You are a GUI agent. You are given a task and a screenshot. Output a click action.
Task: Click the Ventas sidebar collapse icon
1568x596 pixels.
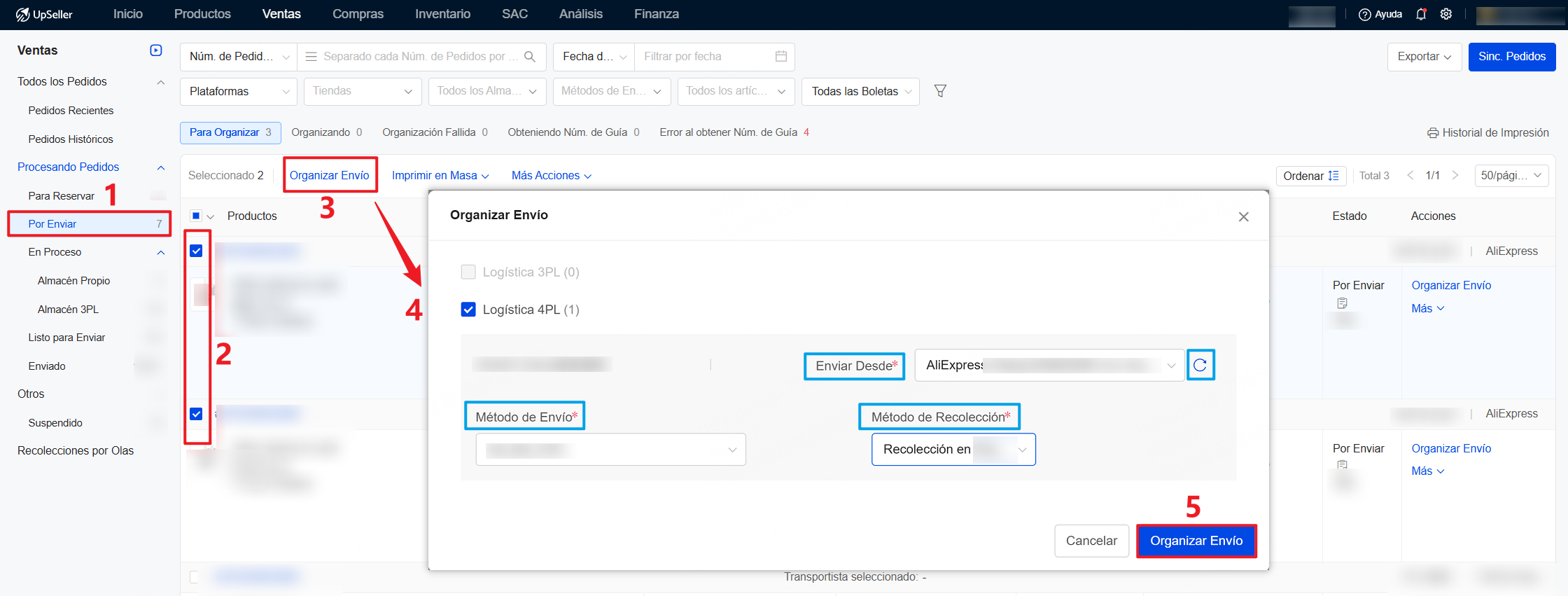pyautogui.click(x=156, y=50)
